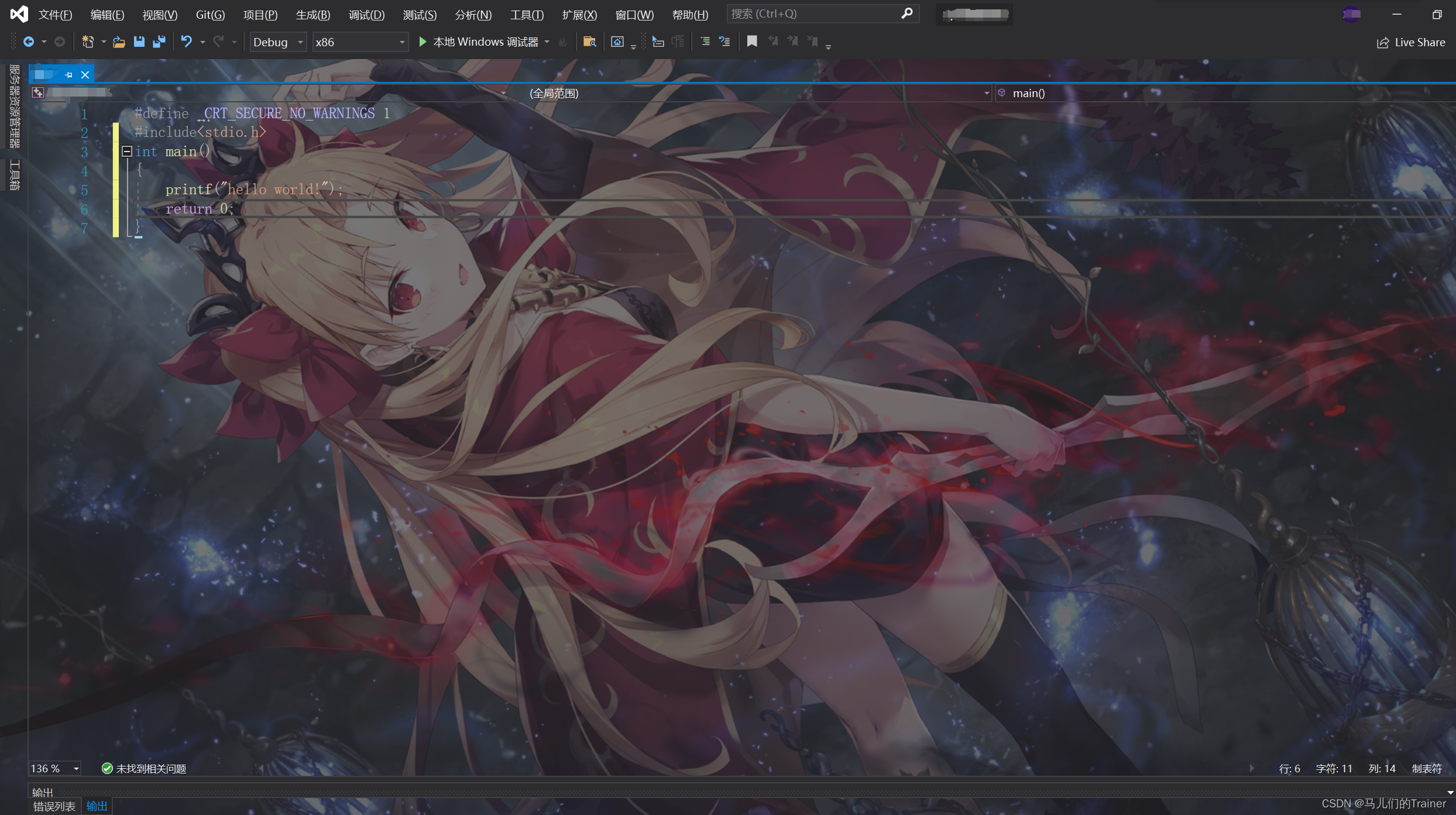Click the line 6 status indicator
The width and height of the screenshot is (1456, 815).
click(1289, 769)
